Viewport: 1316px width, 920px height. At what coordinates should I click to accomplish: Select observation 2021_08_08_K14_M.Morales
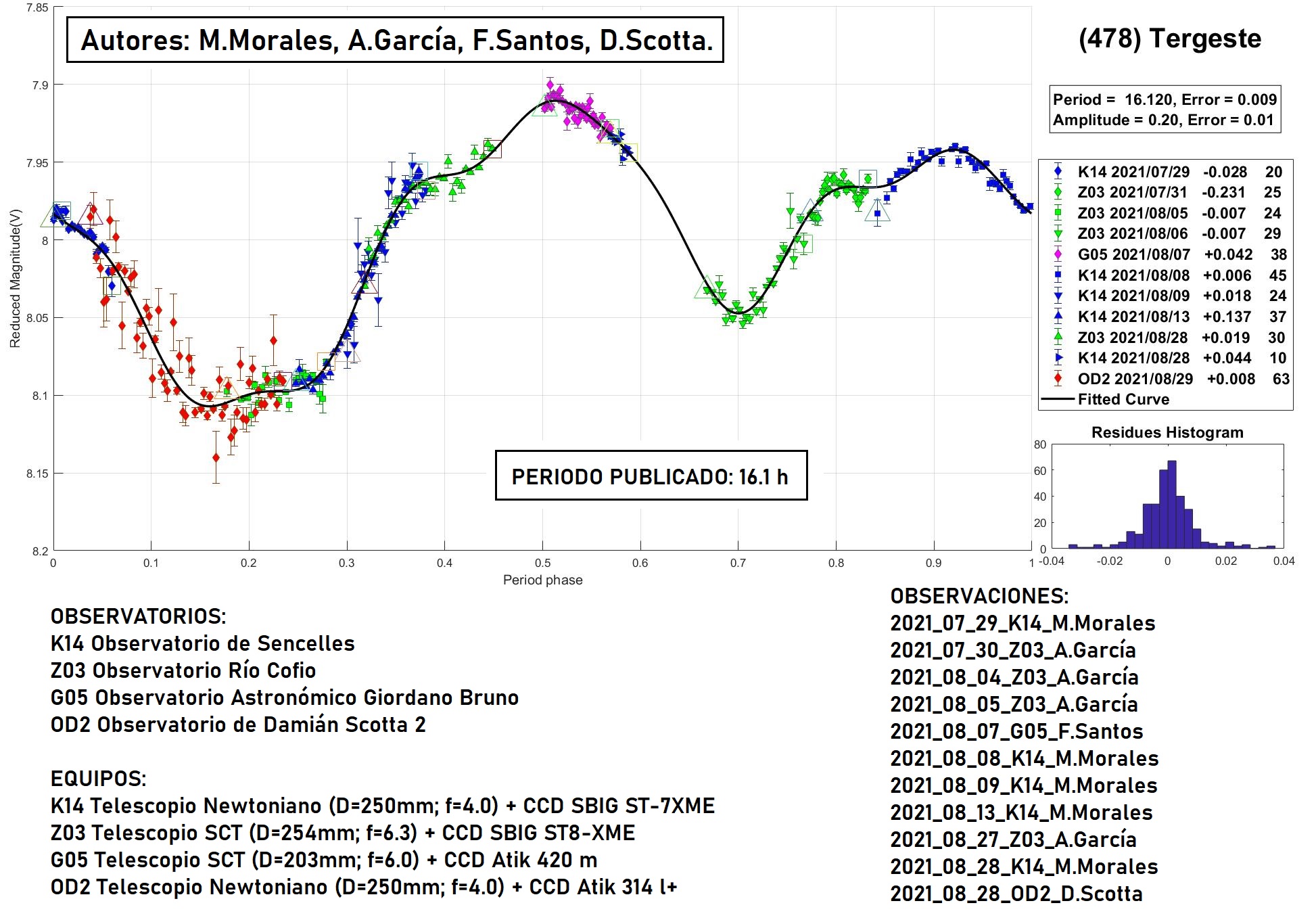pos(1025,758)
